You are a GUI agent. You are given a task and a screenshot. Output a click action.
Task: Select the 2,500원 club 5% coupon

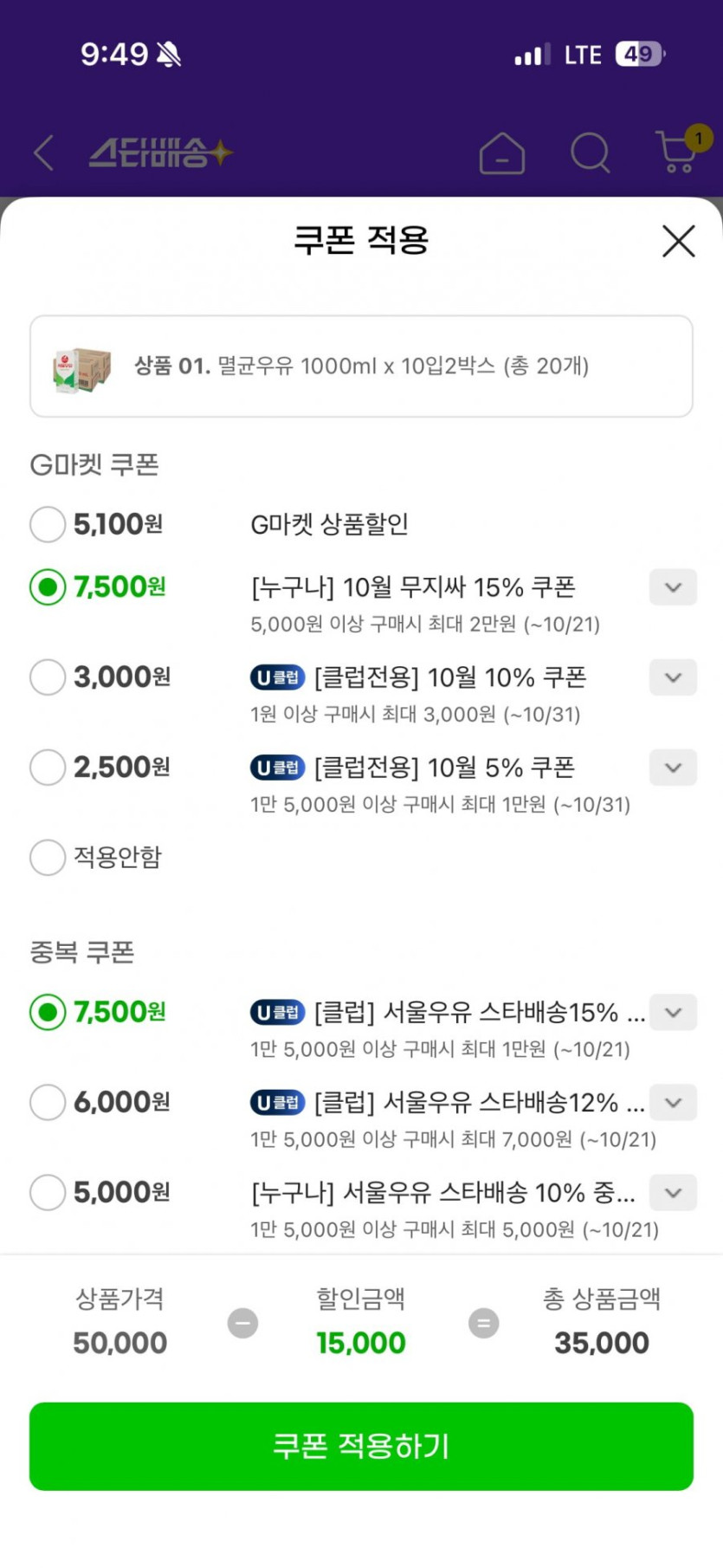[x=48, y=768]
